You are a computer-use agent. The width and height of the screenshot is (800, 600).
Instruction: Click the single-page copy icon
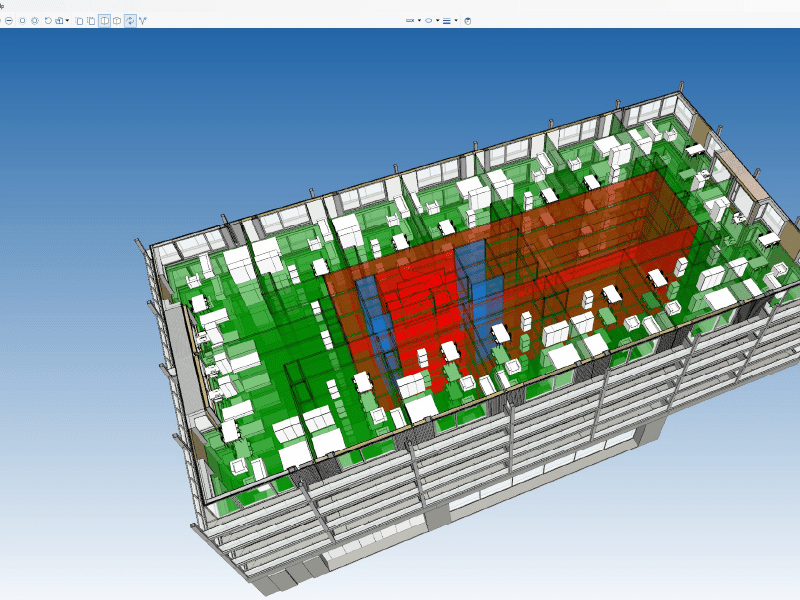click(x=79, y=20)
